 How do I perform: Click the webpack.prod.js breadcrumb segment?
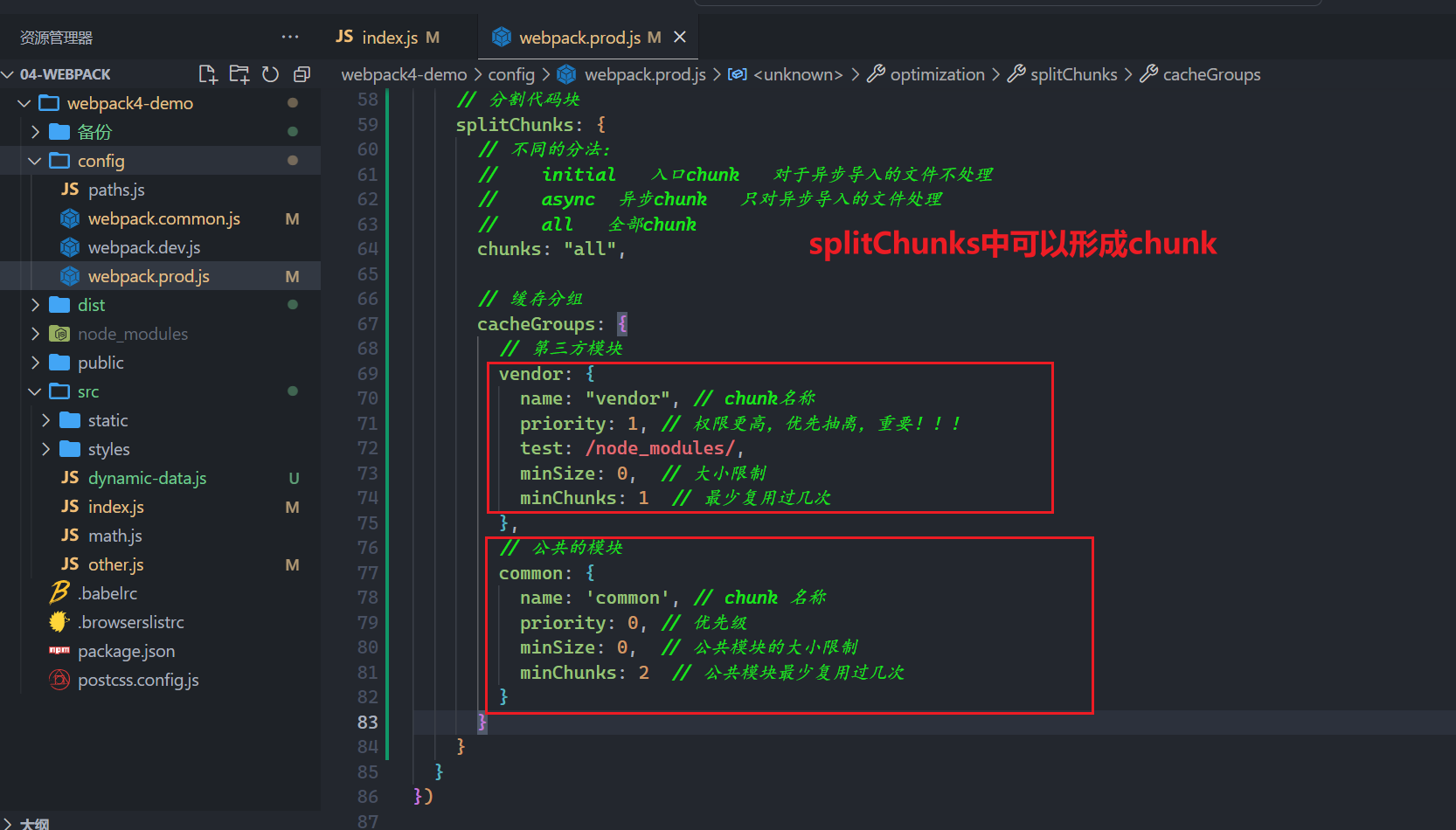[645, 74]
